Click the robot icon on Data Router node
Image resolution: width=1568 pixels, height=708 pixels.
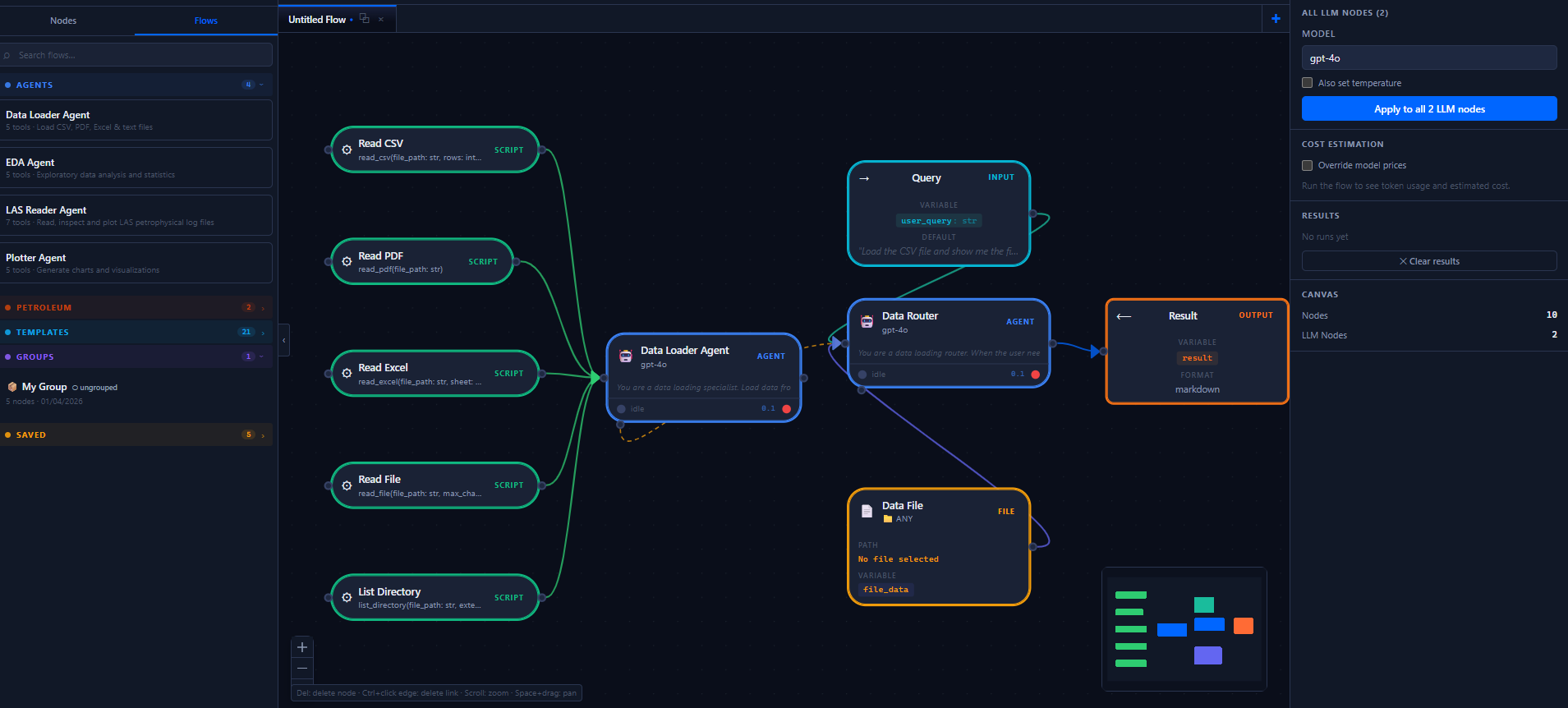[867, 322]
